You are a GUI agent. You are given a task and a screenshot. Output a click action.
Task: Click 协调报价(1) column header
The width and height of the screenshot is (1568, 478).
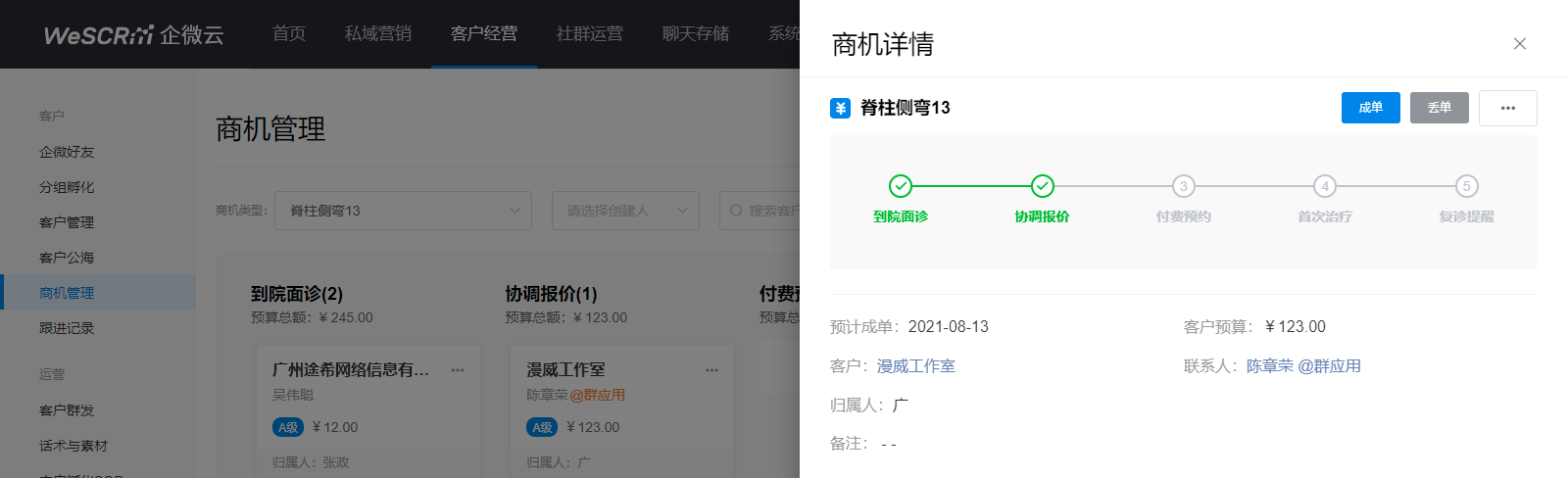[x=551, y=294]
